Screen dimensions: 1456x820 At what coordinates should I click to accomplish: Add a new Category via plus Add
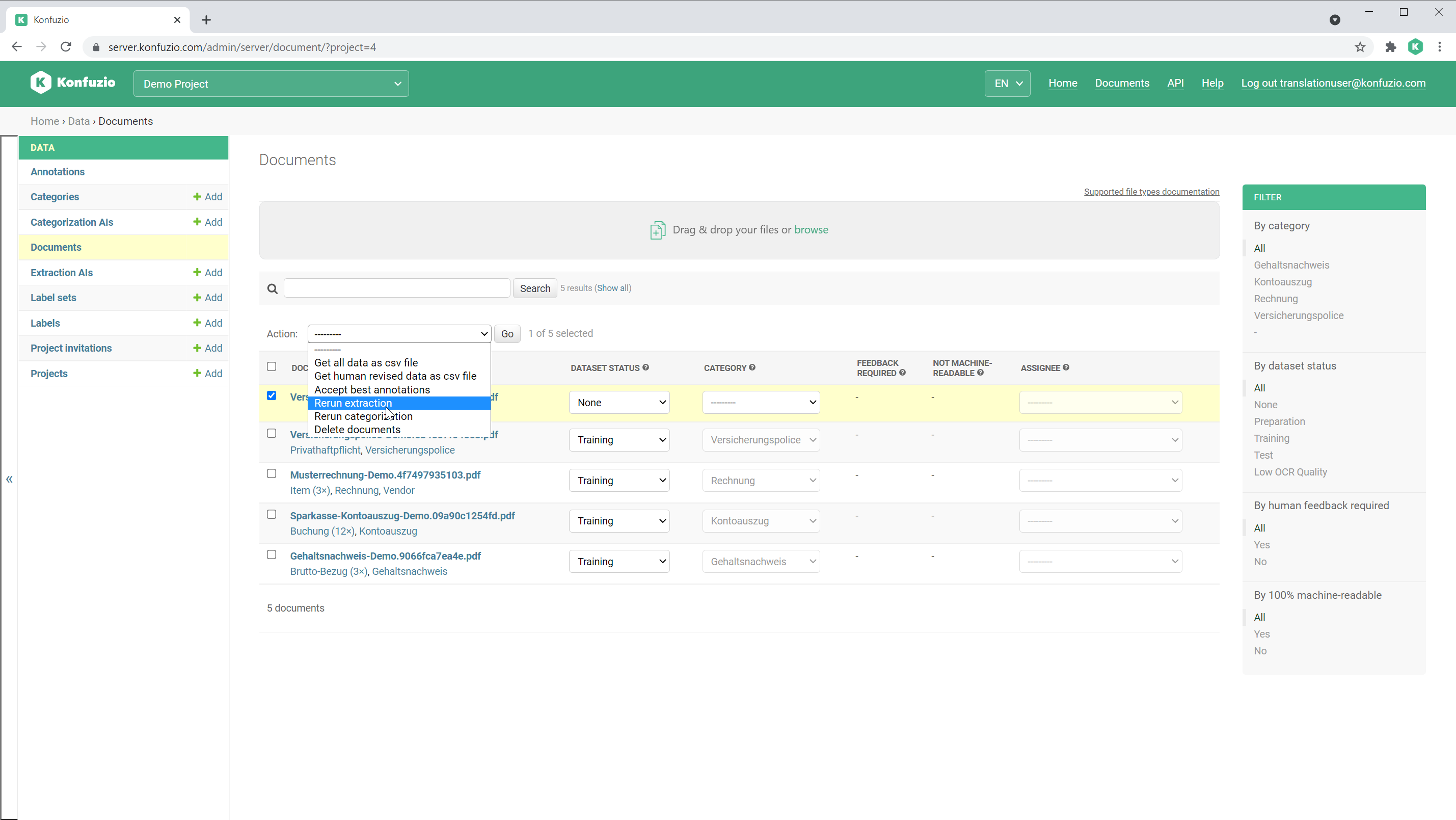pos(207,197)
